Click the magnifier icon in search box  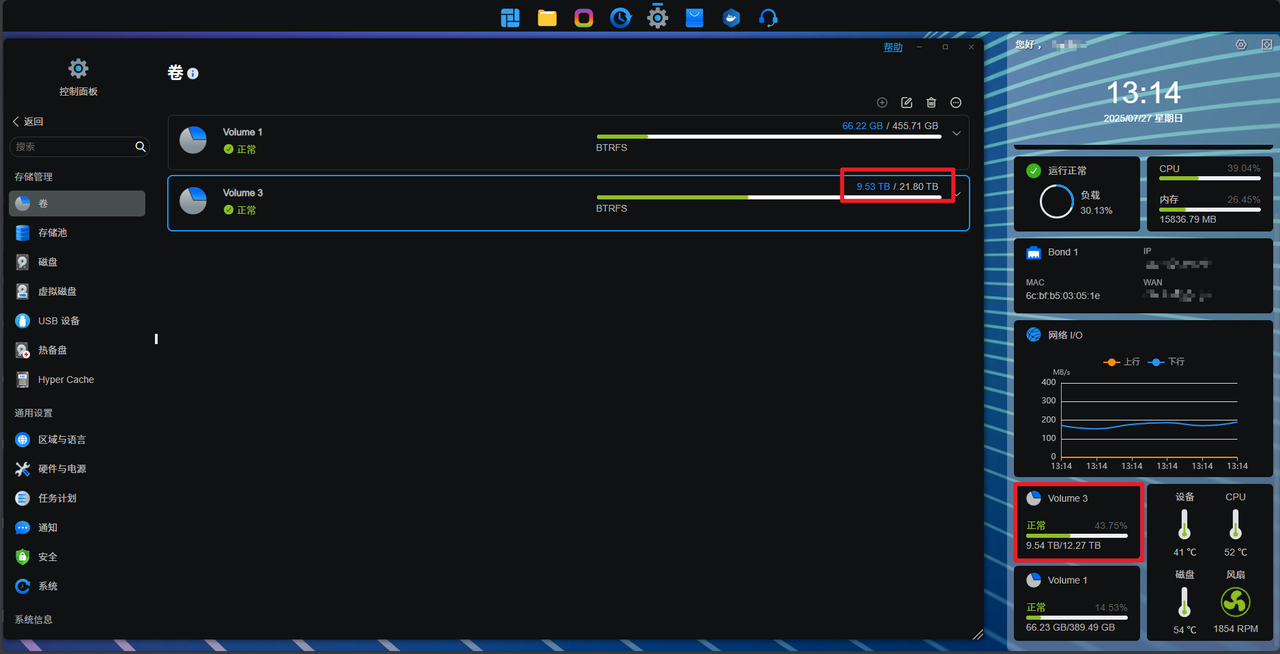pos(140,147)
